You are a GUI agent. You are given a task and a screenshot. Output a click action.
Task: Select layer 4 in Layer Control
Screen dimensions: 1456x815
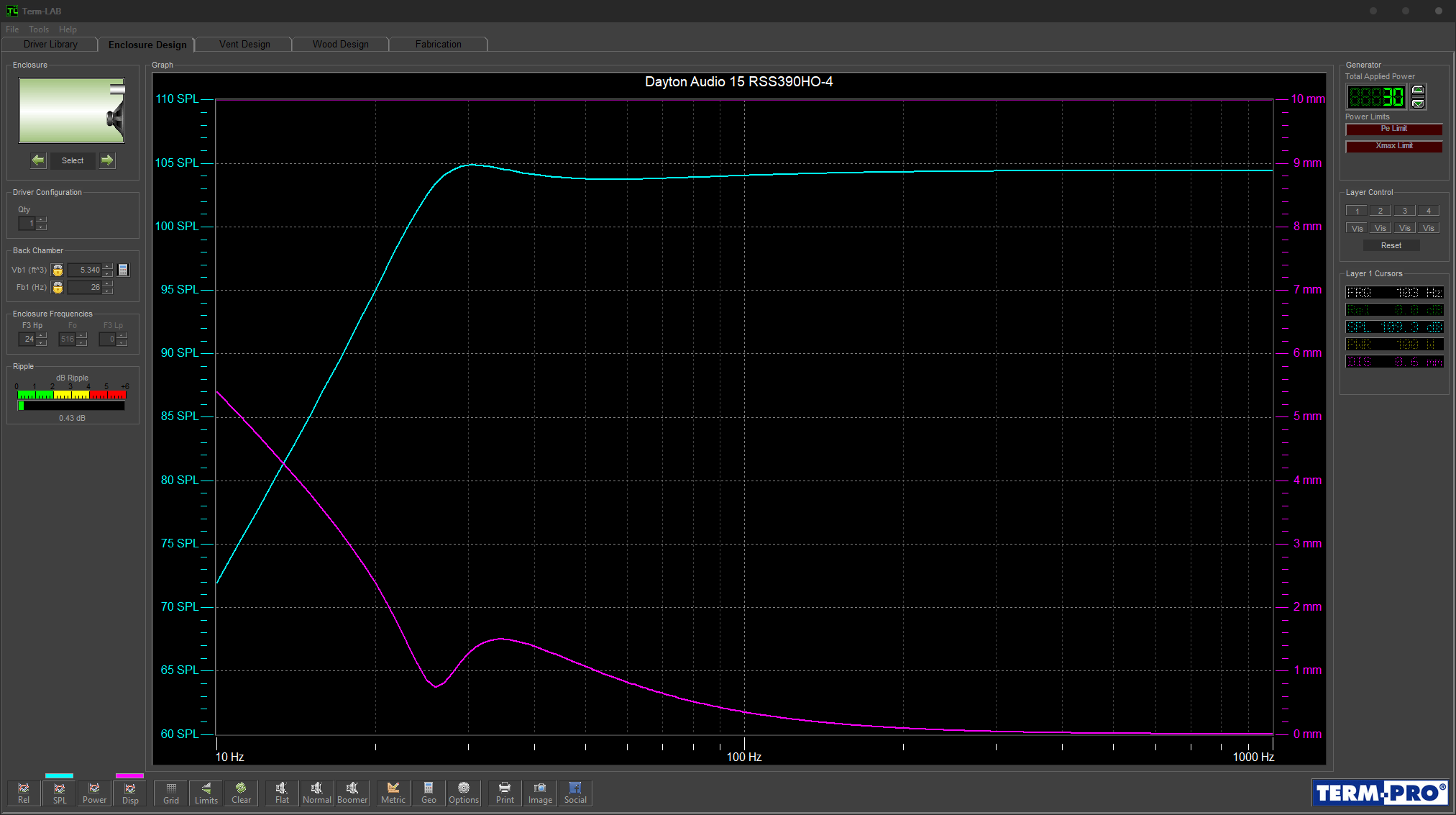[x=1429, y=211]
